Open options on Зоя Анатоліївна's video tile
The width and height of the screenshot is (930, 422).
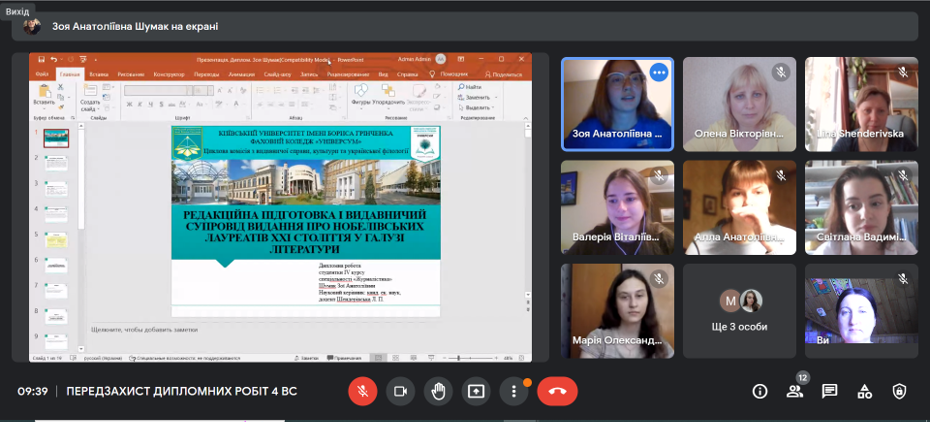coord(658,72)
